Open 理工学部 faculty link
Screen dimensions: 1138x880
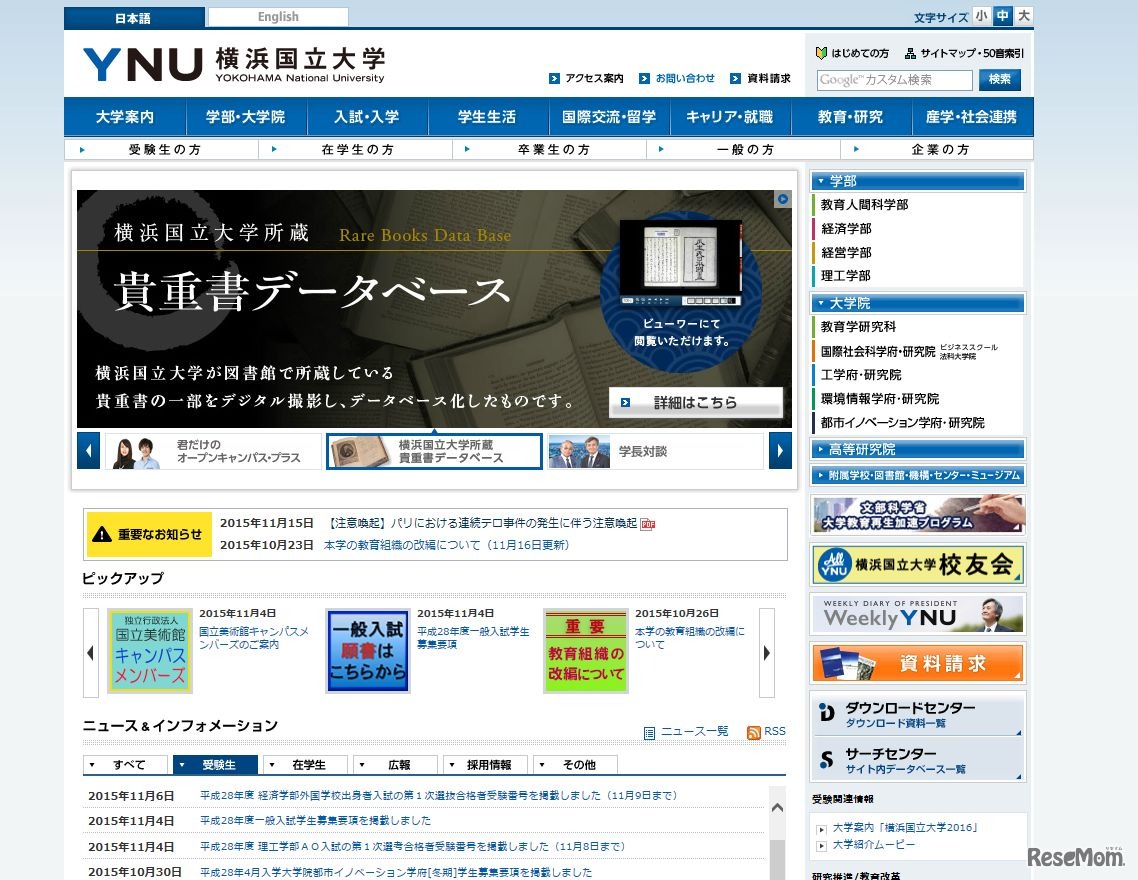(846, 276)
